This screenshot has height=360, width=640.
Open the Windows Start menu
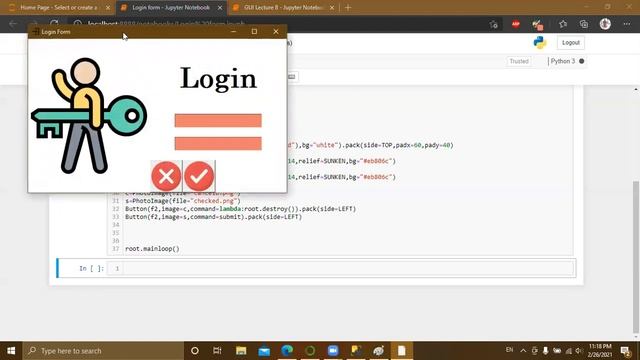[x=11, y=351]
